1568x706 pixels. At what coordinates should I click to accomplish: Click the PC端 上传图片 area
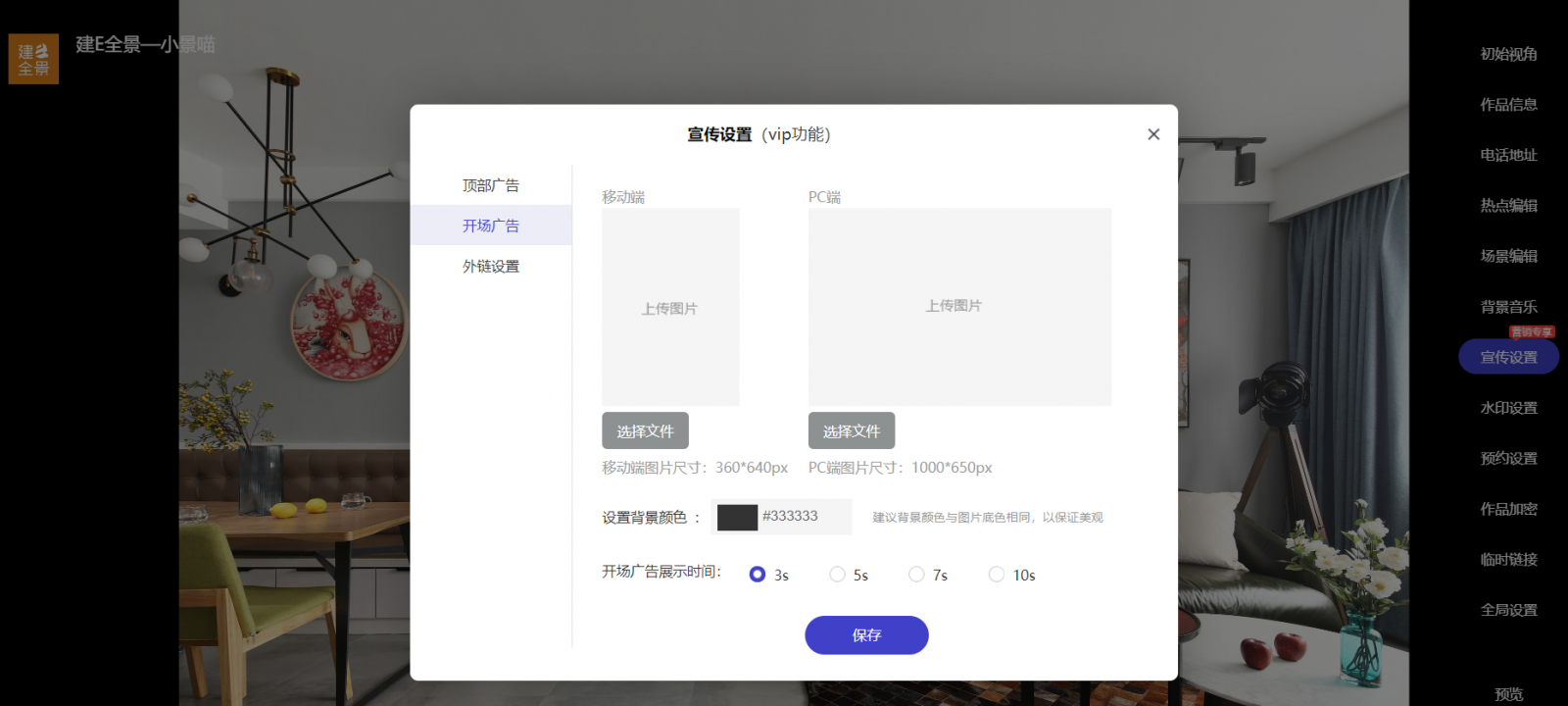coord(959,307)
